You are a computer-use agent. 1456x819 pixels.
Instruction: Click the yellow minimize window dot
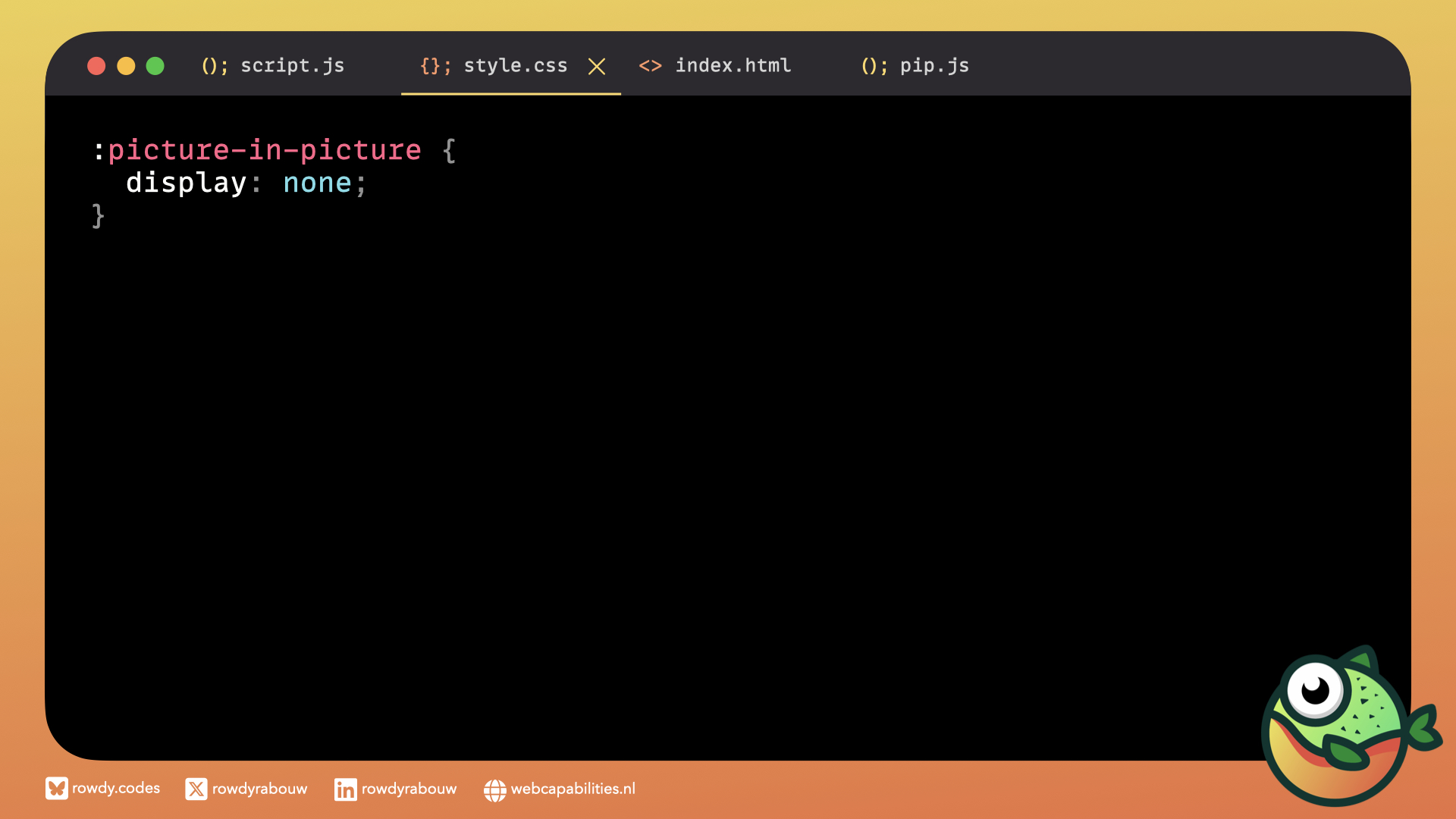coord(126,66)
